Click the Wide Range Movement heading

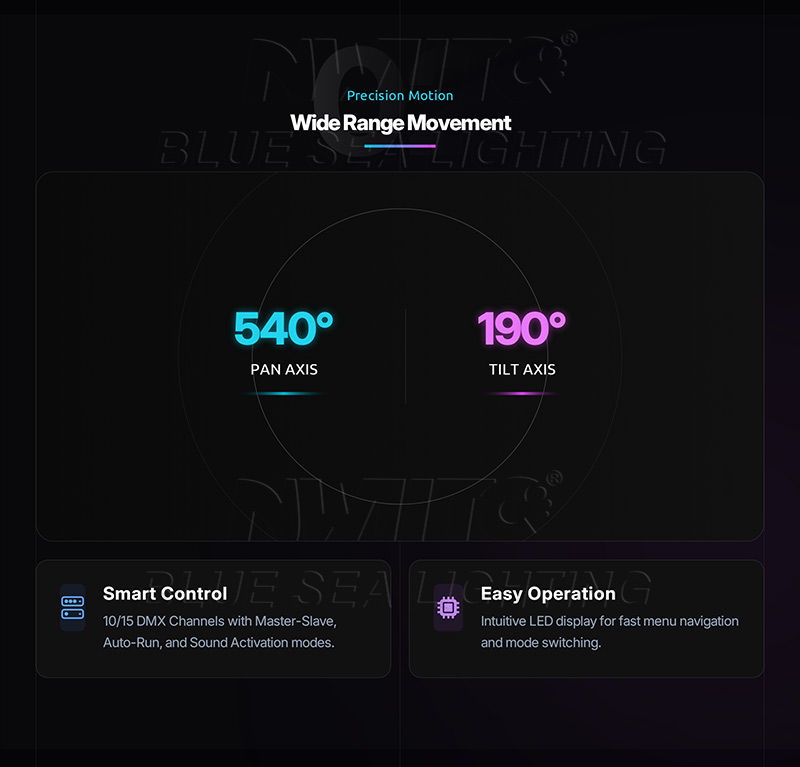[x=400, y=123]
